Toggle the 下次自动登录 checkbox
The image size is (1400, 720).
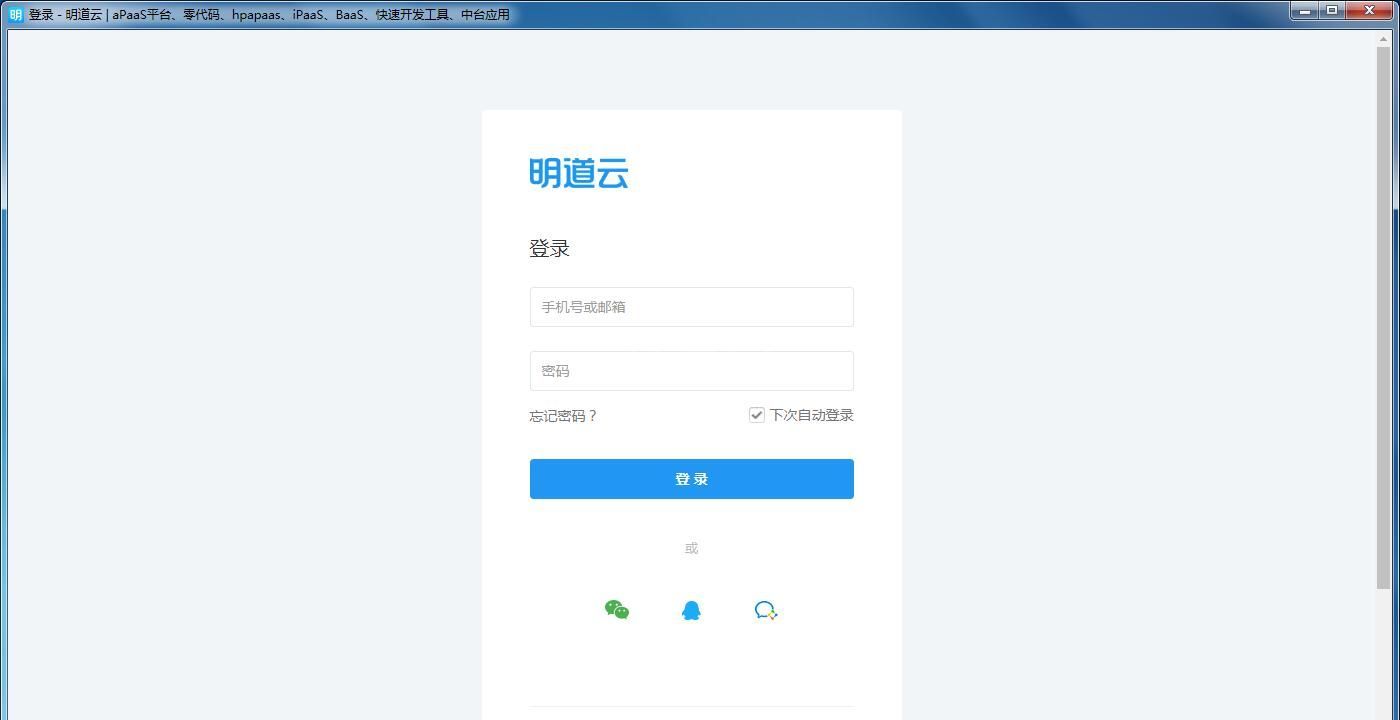[757, 415]
